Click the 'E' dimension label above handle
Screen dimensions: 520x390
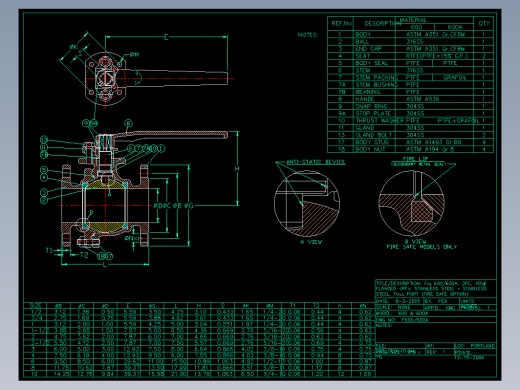(166, 37)
